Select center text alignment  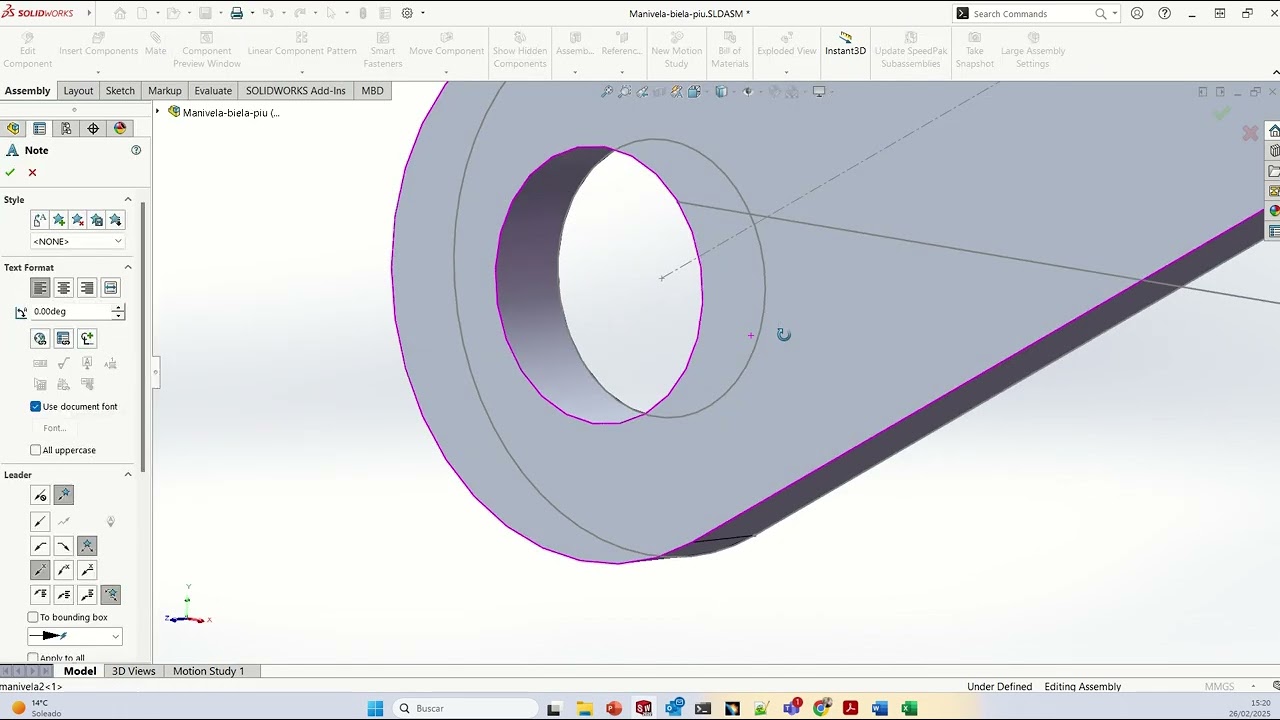click(x=63, y=288)
